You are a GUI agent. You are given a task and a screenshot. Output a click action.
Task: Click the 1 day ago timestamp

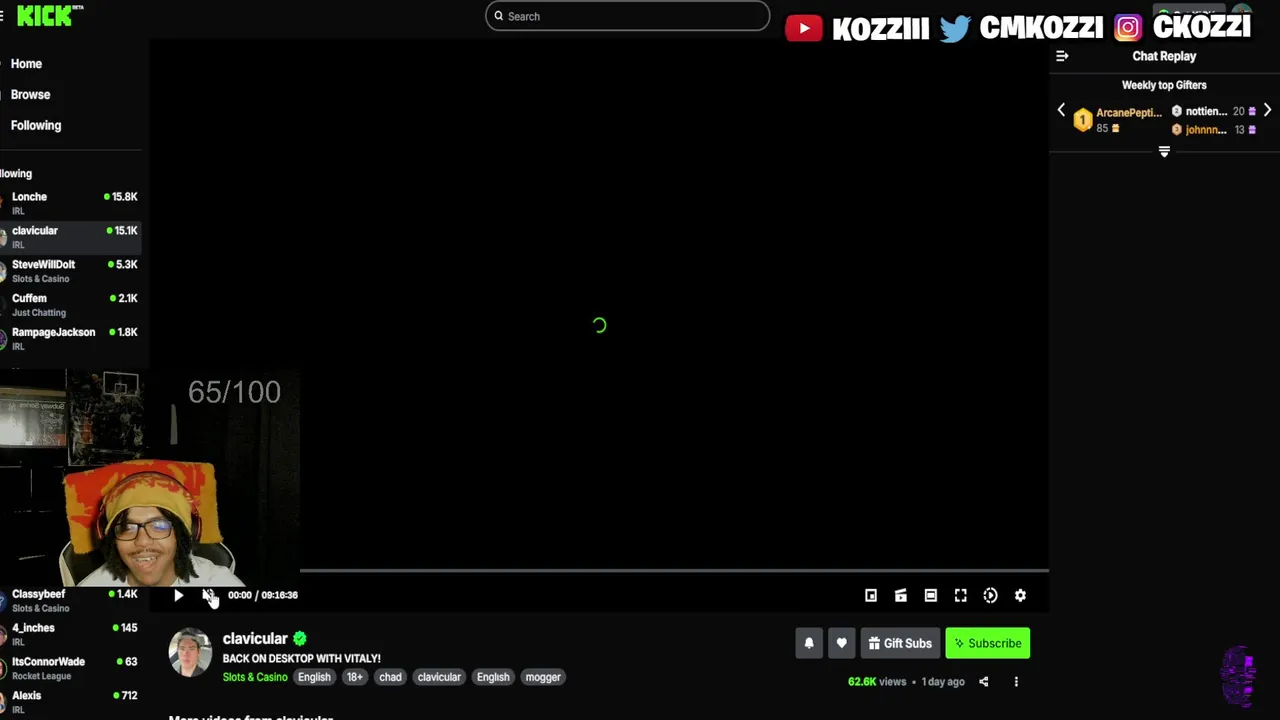943,682
